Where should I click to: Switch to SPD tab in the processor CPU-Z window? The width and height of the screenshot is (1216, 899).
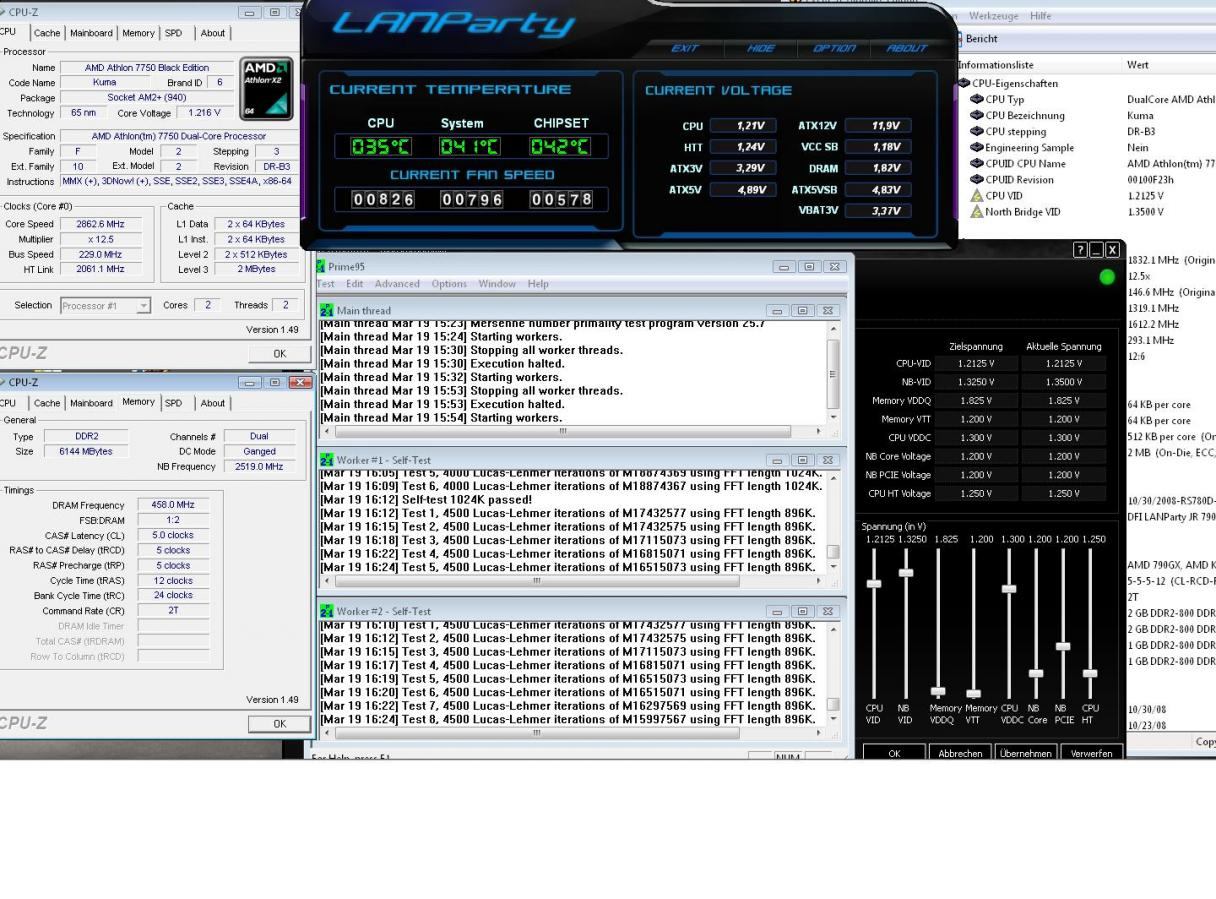coord(174,33)
